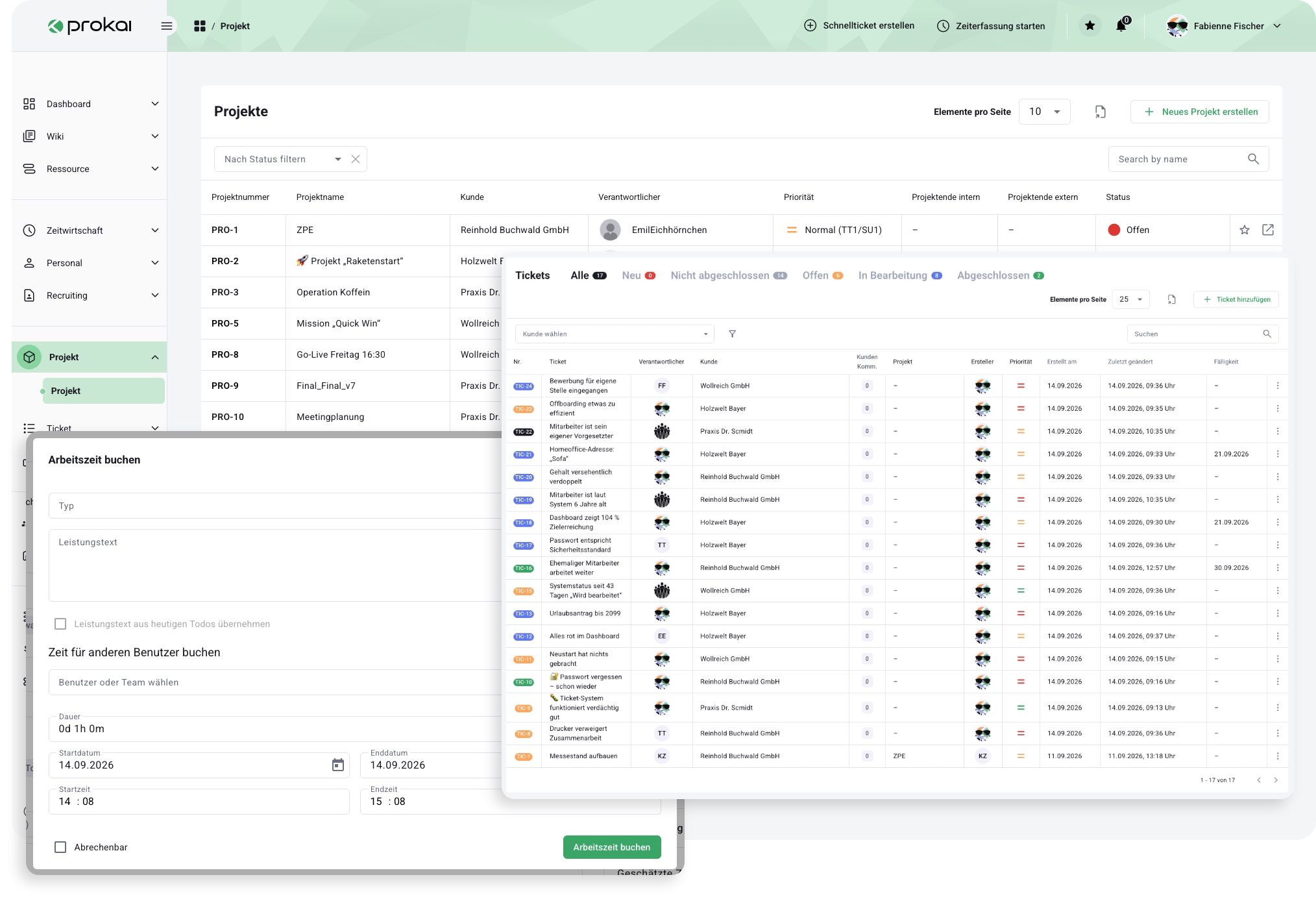Open the three-dot menu for Messestand aufbauen
Screen dimensions: 1316x901
[1278, 756]
